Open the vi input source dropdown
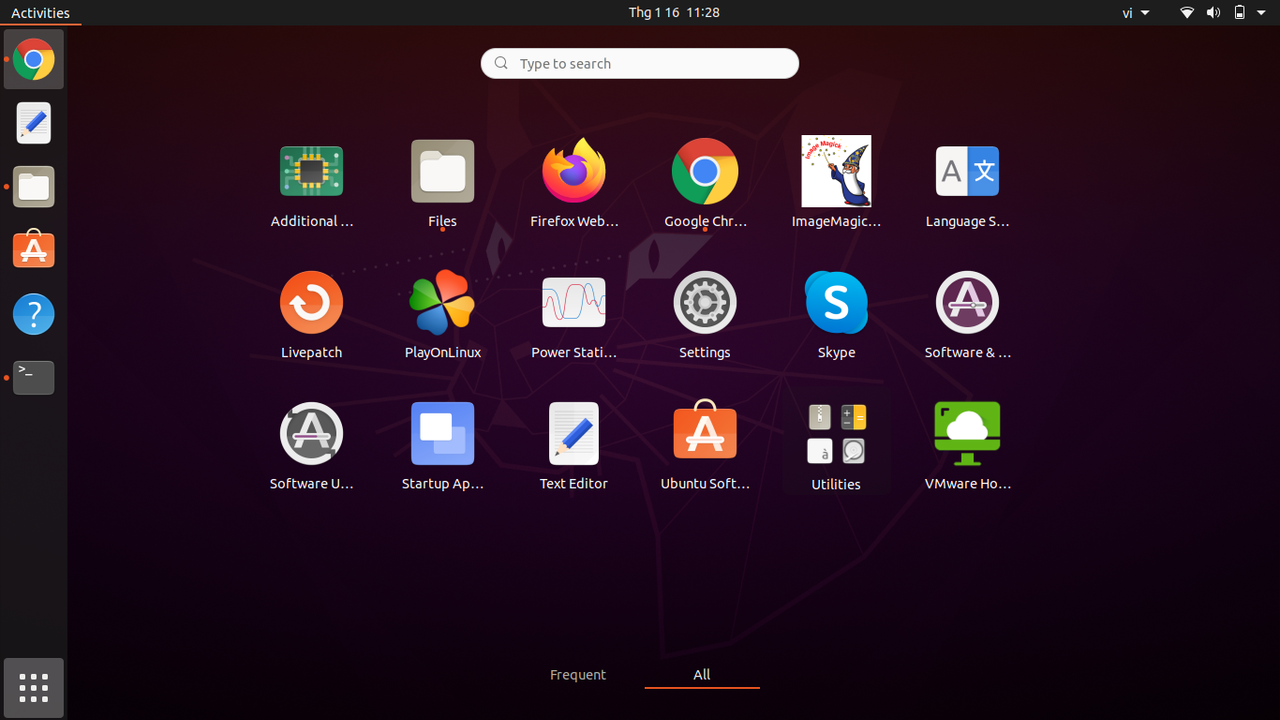The height and width of the screenshot is (720, 1280). [x=1136, y=13]
